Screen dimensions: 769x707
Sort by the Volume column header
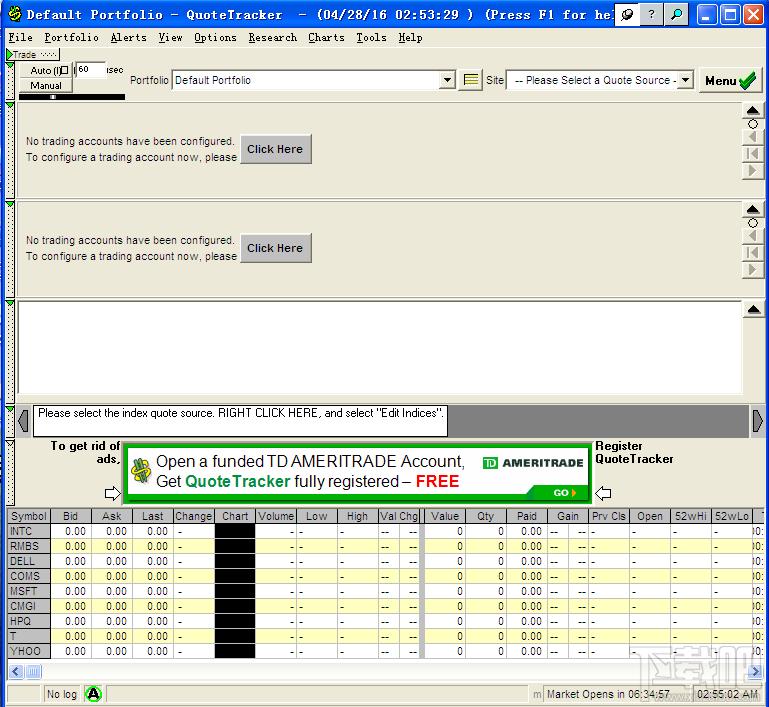[276, 516]
